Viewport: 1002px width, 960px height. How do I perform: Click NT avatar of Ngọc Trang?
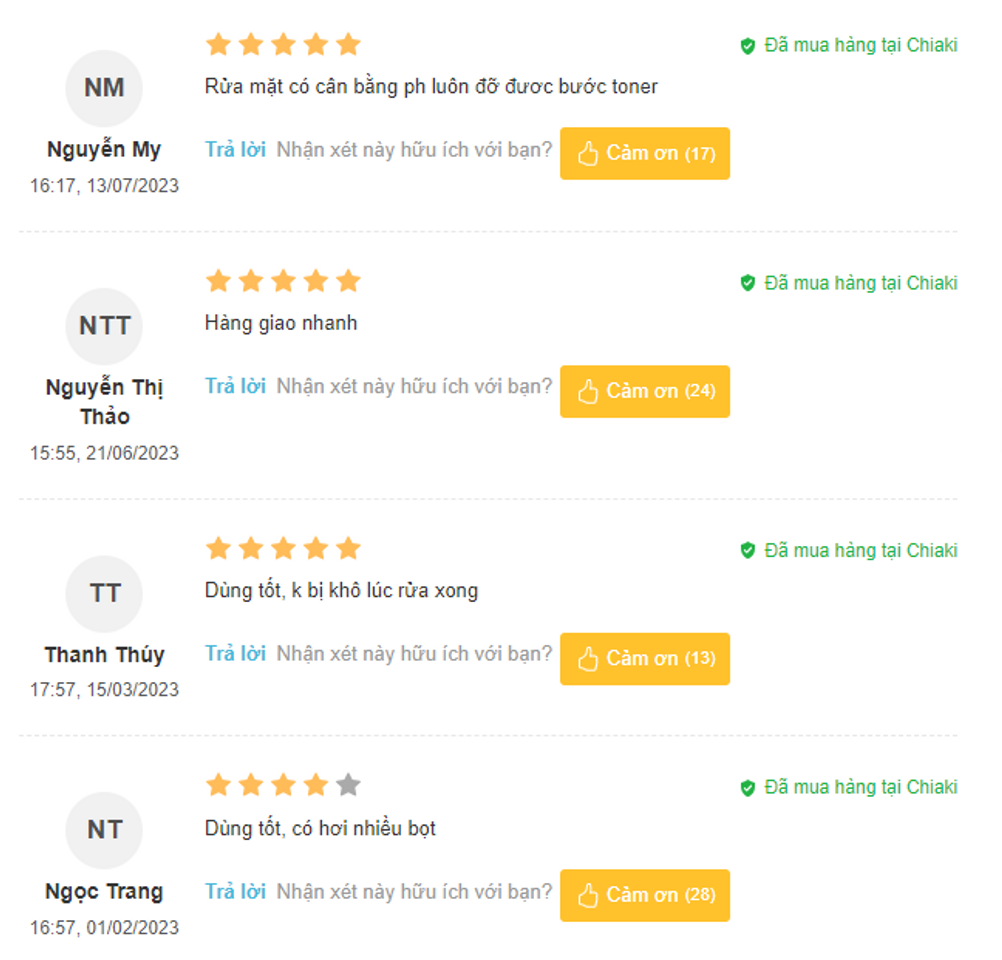104,830
